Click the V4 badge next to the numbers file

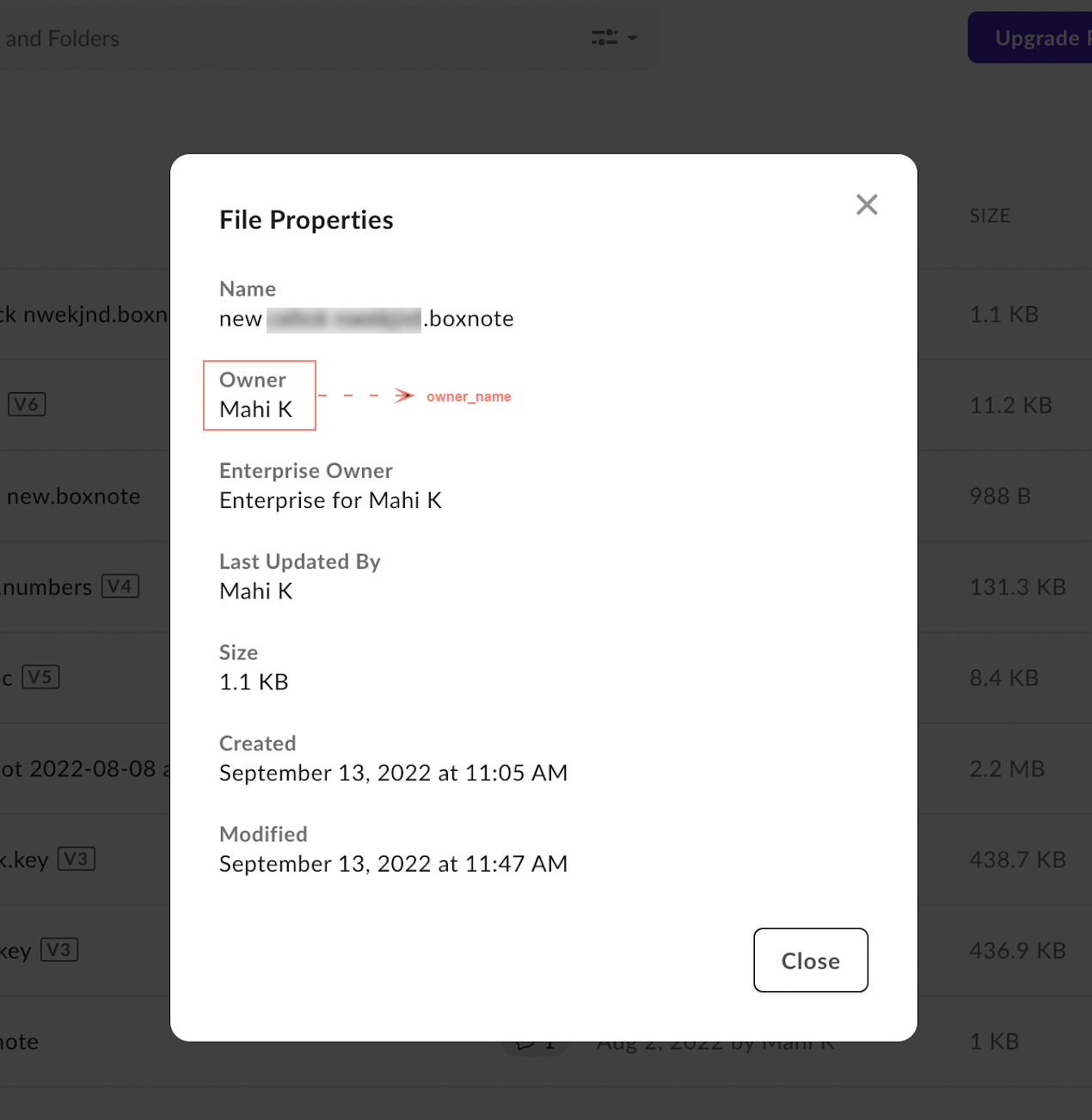point(120,586)
